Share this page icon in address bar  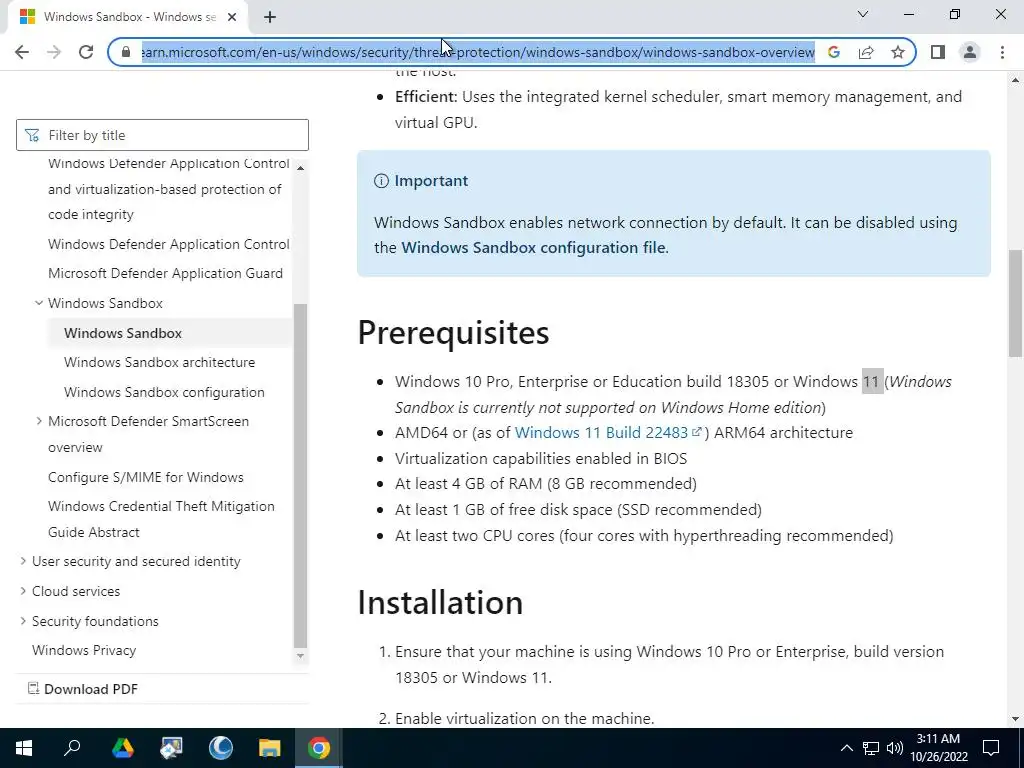(866, 52)
